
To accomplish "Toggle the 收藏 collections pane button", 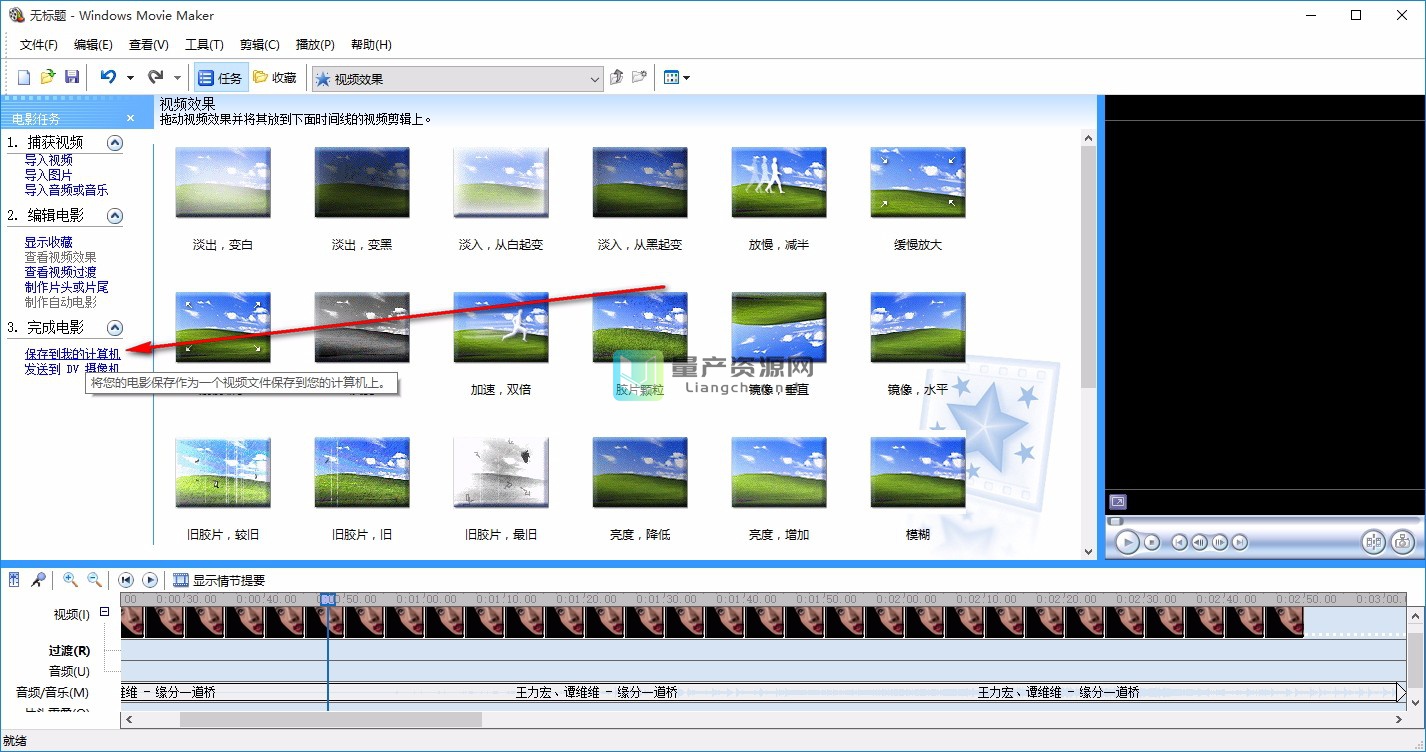I will pos(275,78).
